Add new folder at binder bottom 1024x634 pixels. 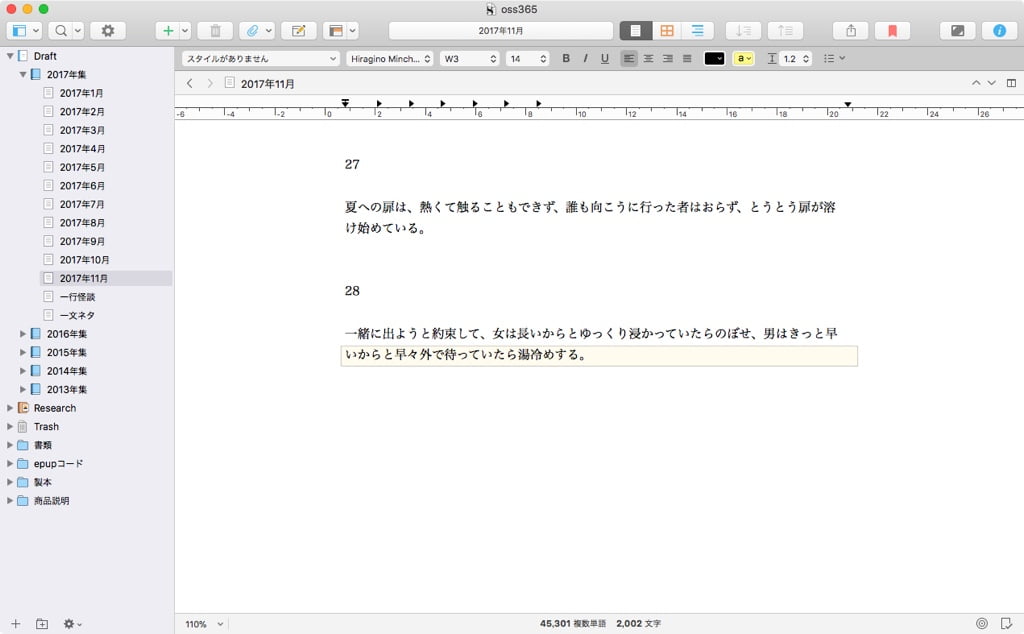click(x=42, y=624)
